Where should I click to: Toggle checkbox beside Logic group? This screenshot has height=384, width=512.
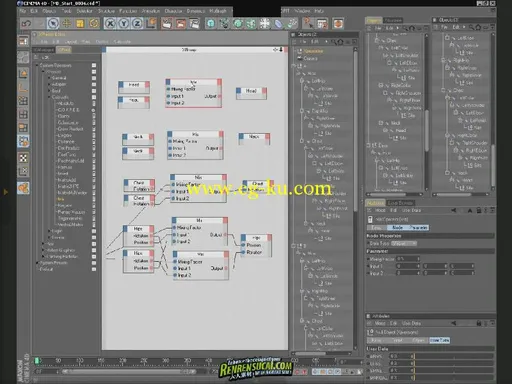94,231
